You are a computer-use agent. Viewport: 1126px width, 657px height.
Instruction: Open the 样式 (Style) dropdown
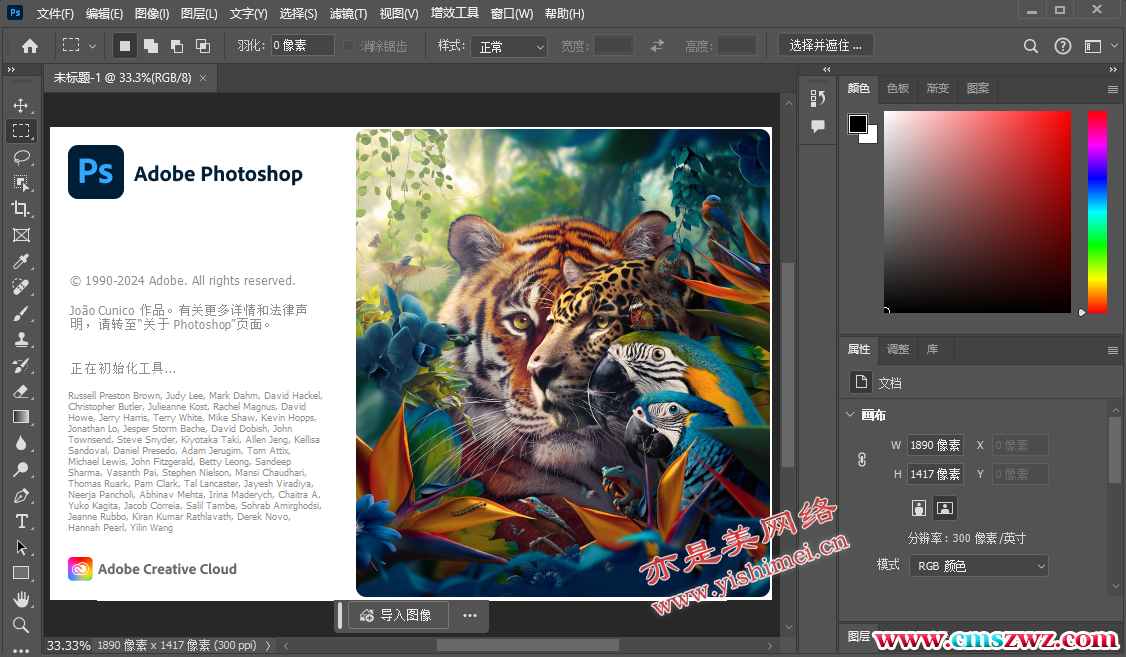[509, 46]
